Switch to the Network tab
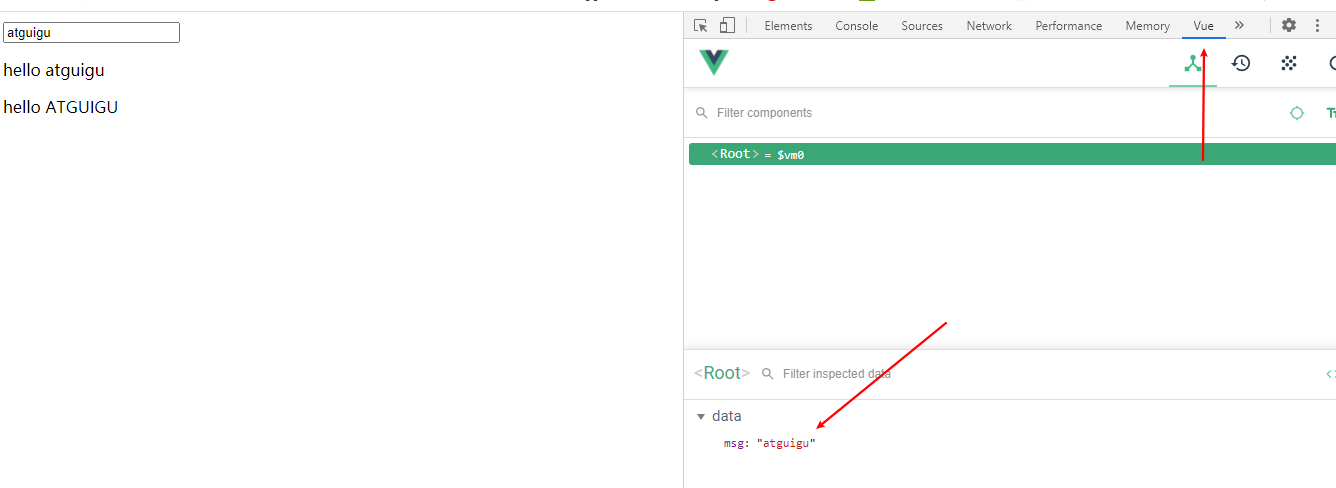Image resolution: width=1336 pixels, height=488 pixels. [x=989, y=26]
